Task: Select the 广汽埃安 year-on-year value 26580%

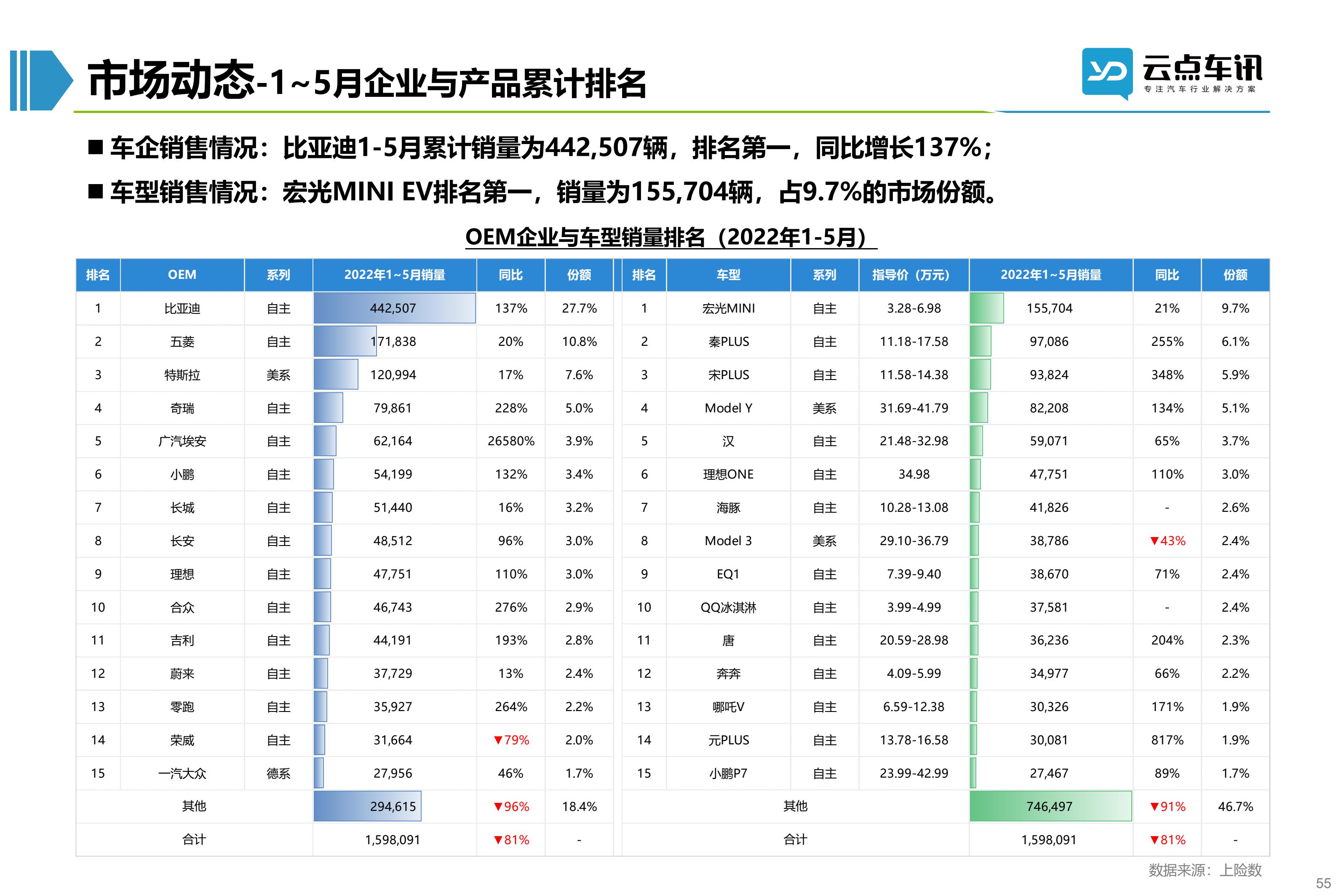Action: pyautogui.click(x=510, y=441)
